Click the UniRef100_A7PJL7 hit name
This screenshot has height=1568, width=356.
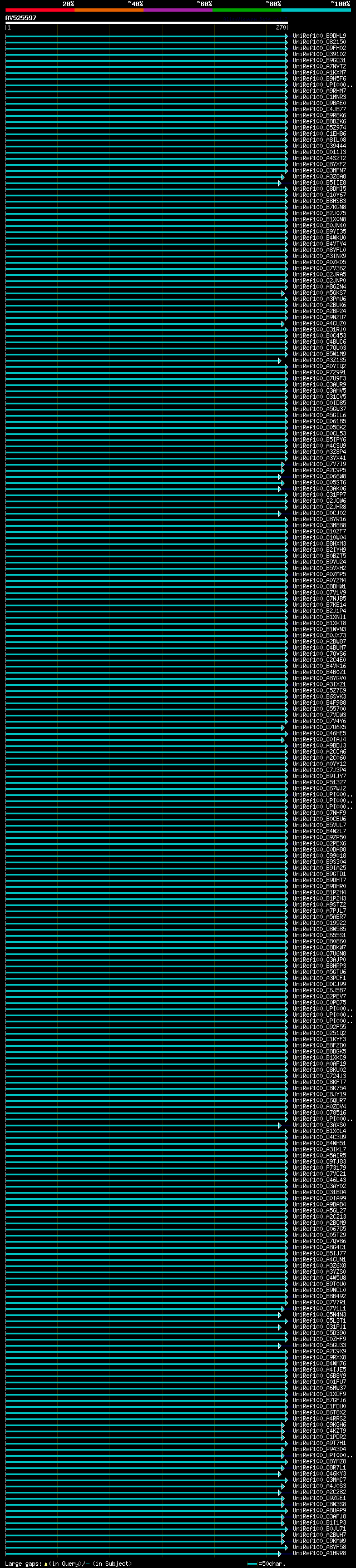tap(319, 911)
